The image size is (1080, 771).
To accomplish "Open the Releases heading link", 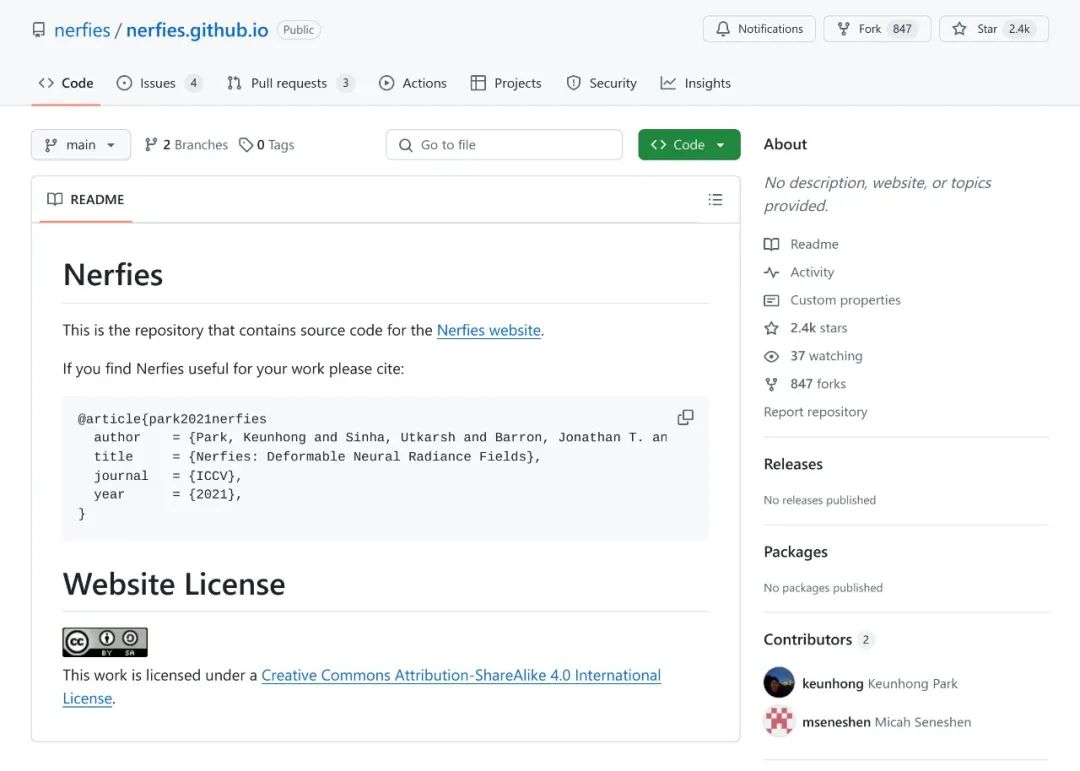I will point(793,464).
